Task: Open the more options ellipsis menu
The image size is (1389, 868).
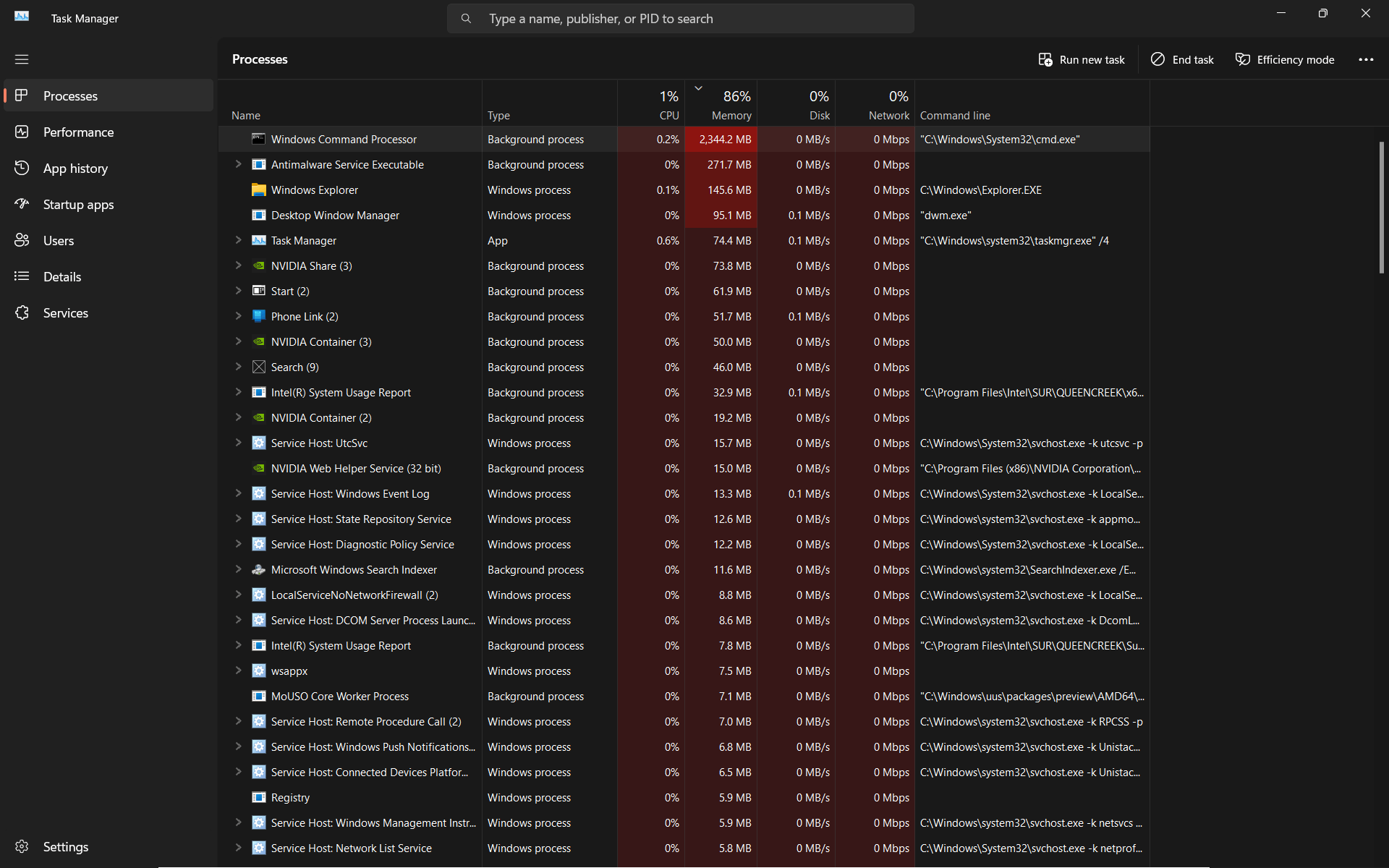Action: click(x=1365, y=59)
